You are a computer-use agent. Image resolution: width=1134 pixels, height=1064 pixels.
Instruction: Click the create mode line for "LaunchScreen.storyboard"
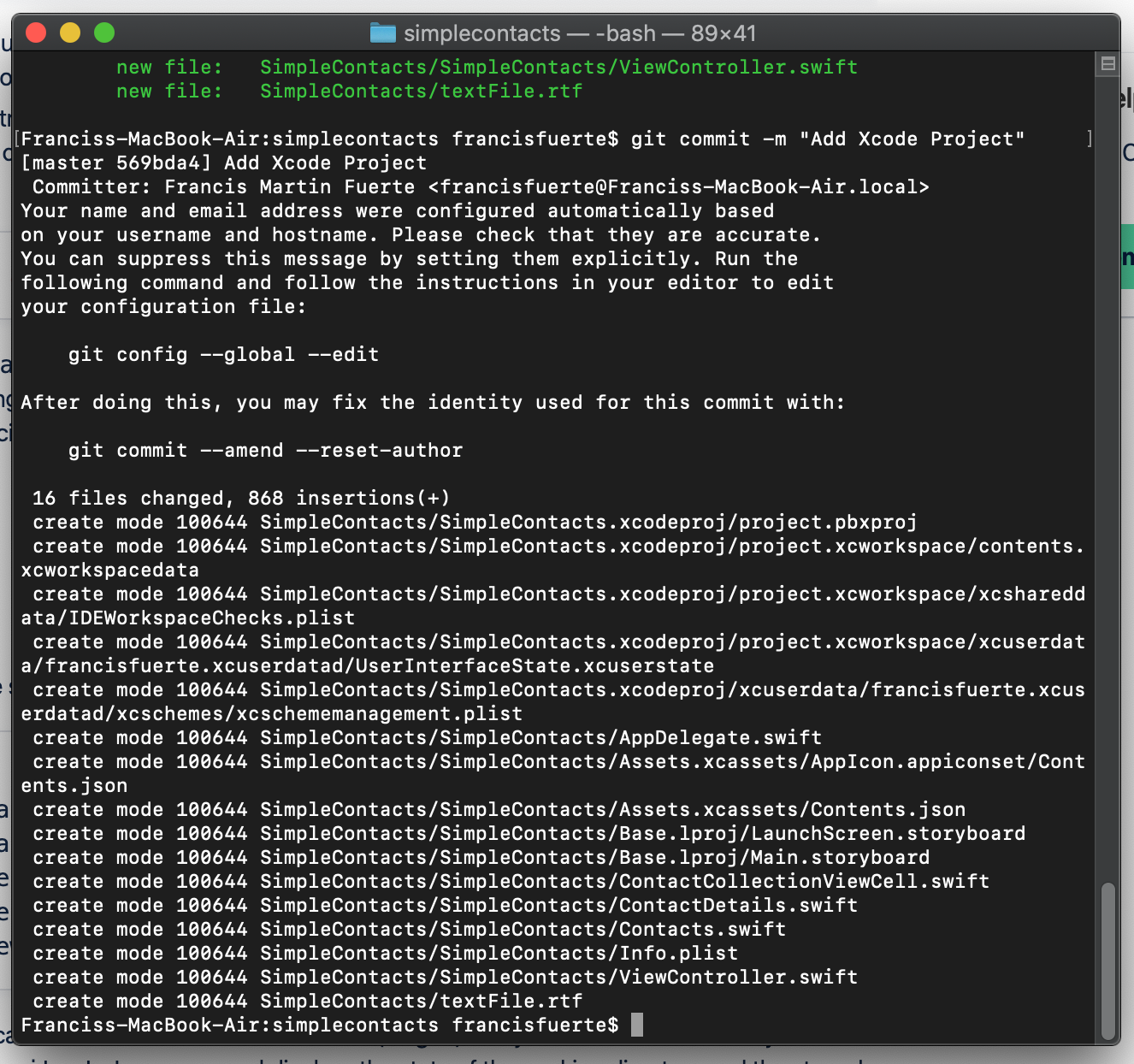coord(529,833)
